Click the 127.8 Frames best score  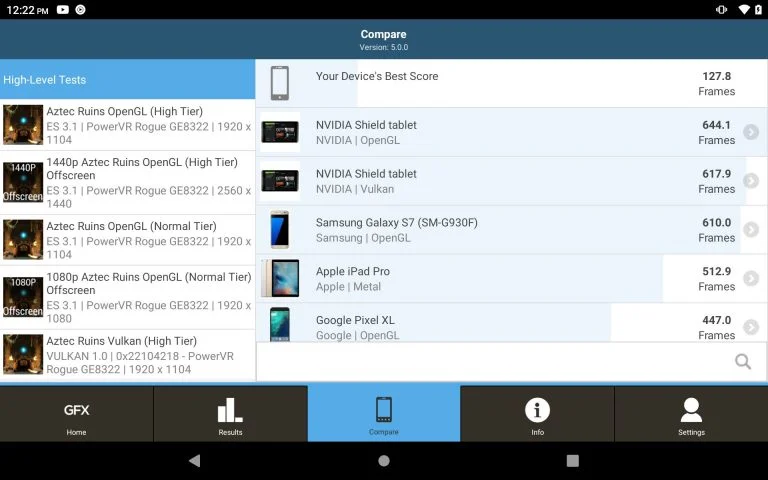(x=717, y=83)
